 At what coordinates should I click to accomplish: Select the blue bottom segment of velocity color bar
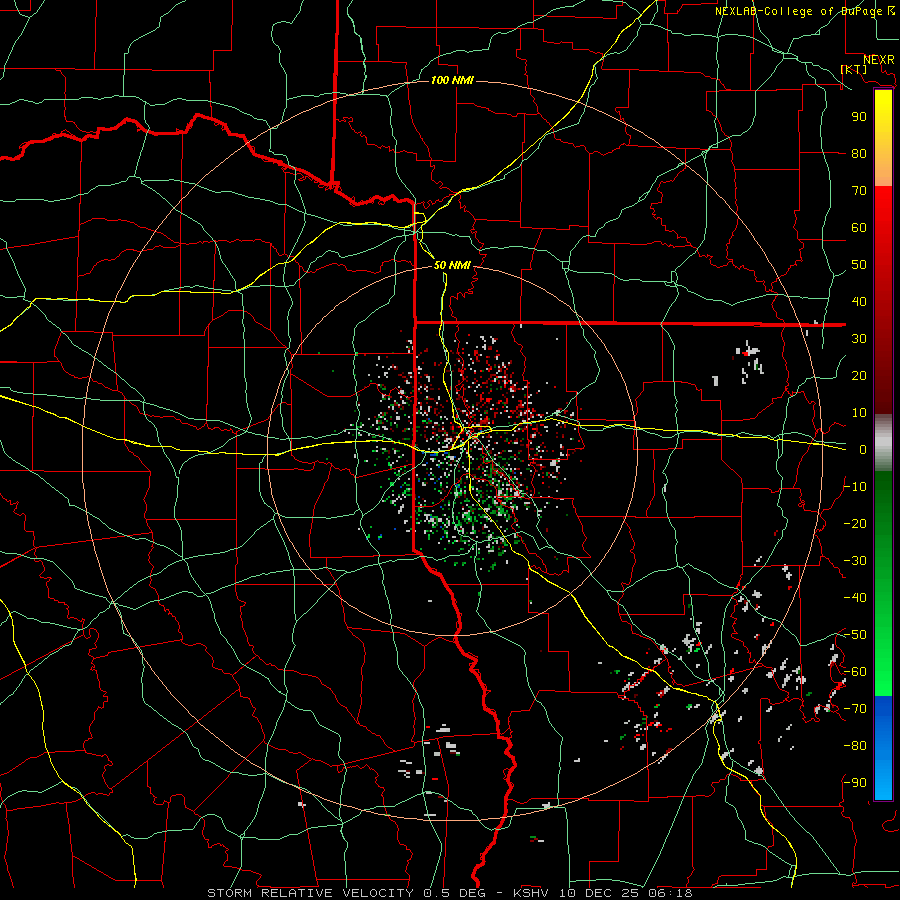point(883,748)
